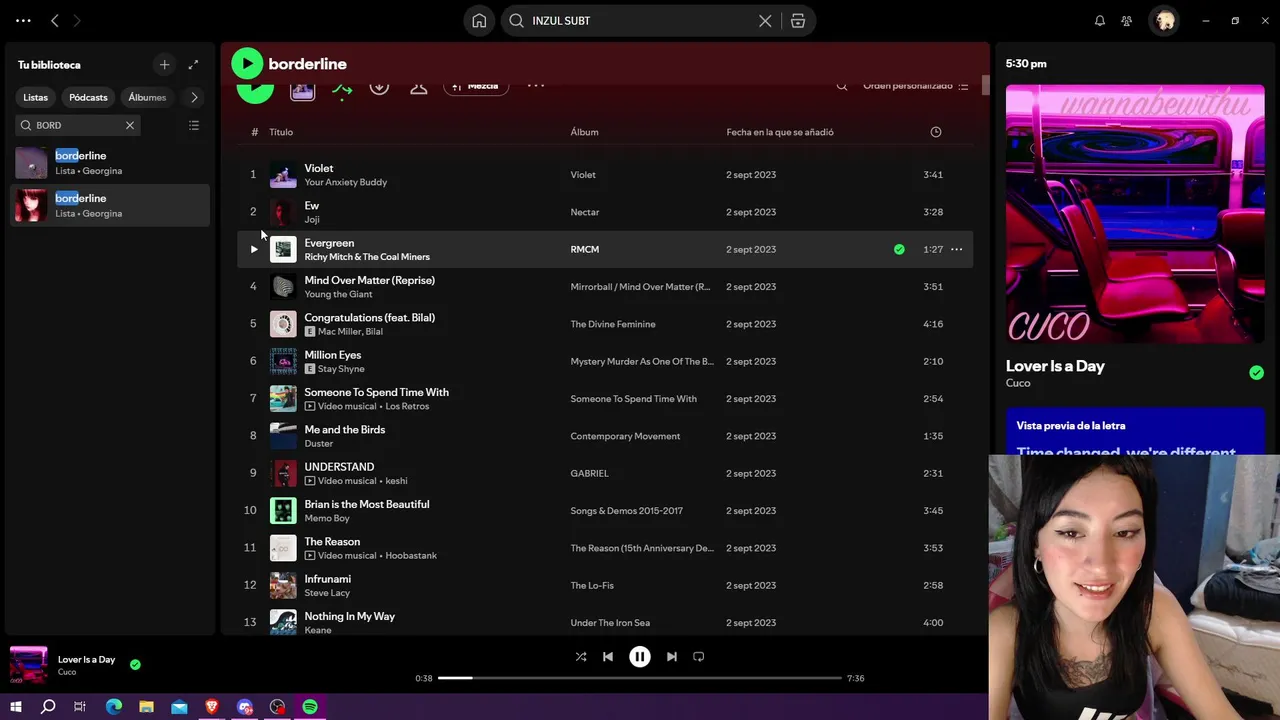Click Million Eyes album cover thumbnail
1280x720 pixels.
(283, 361)
